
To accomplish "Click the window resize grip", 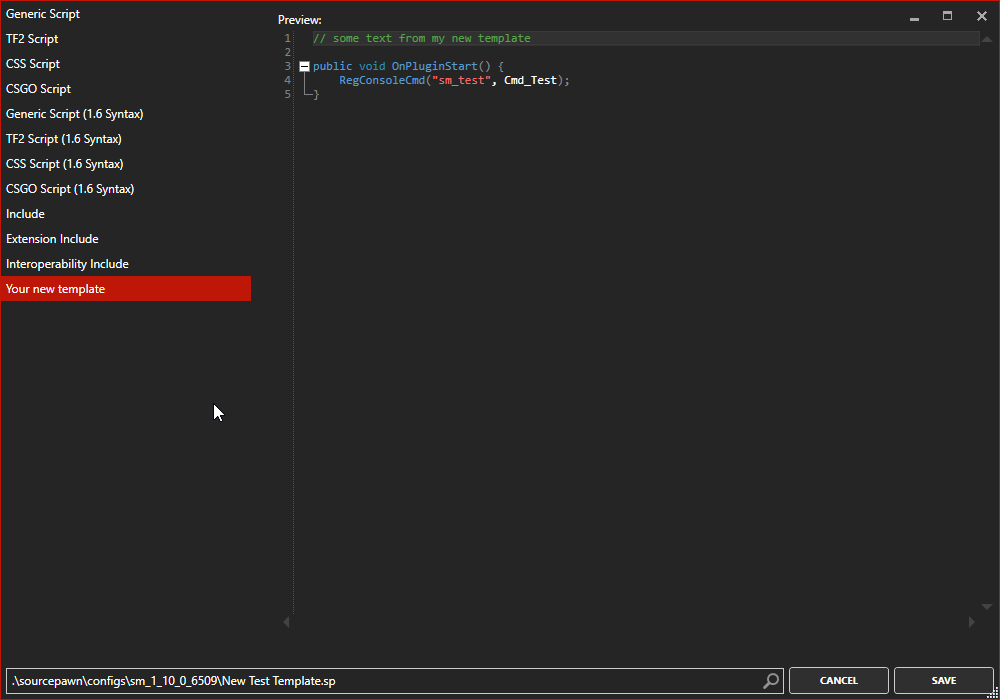I will tap(992, 693).
